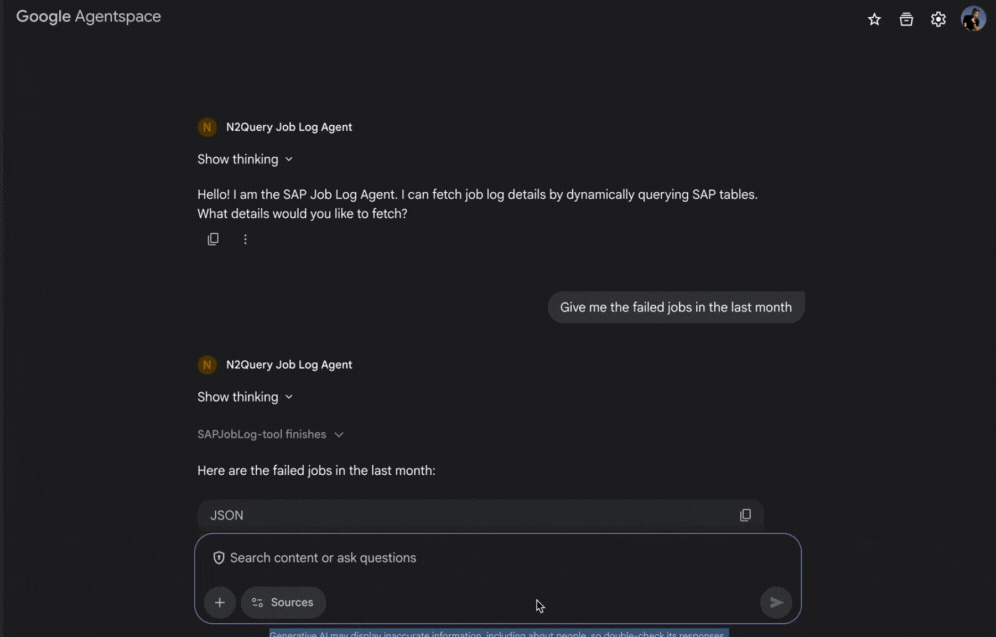Click the shield icon in search box
Screen dimensions: 996x637
pyautogui.click(x=219, y=558)
